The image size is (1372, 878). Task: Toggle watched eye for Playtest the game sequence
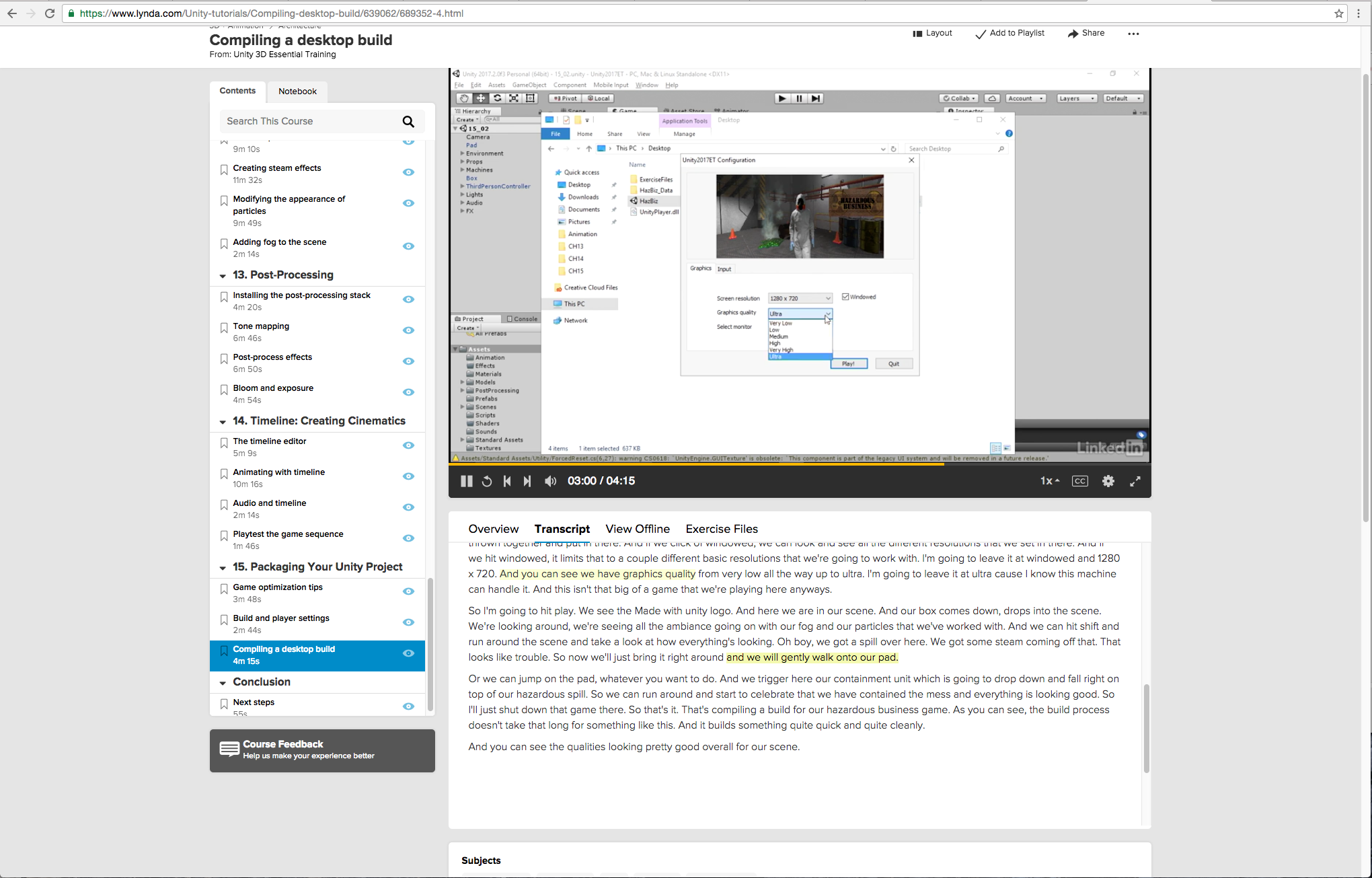(408, 538)
